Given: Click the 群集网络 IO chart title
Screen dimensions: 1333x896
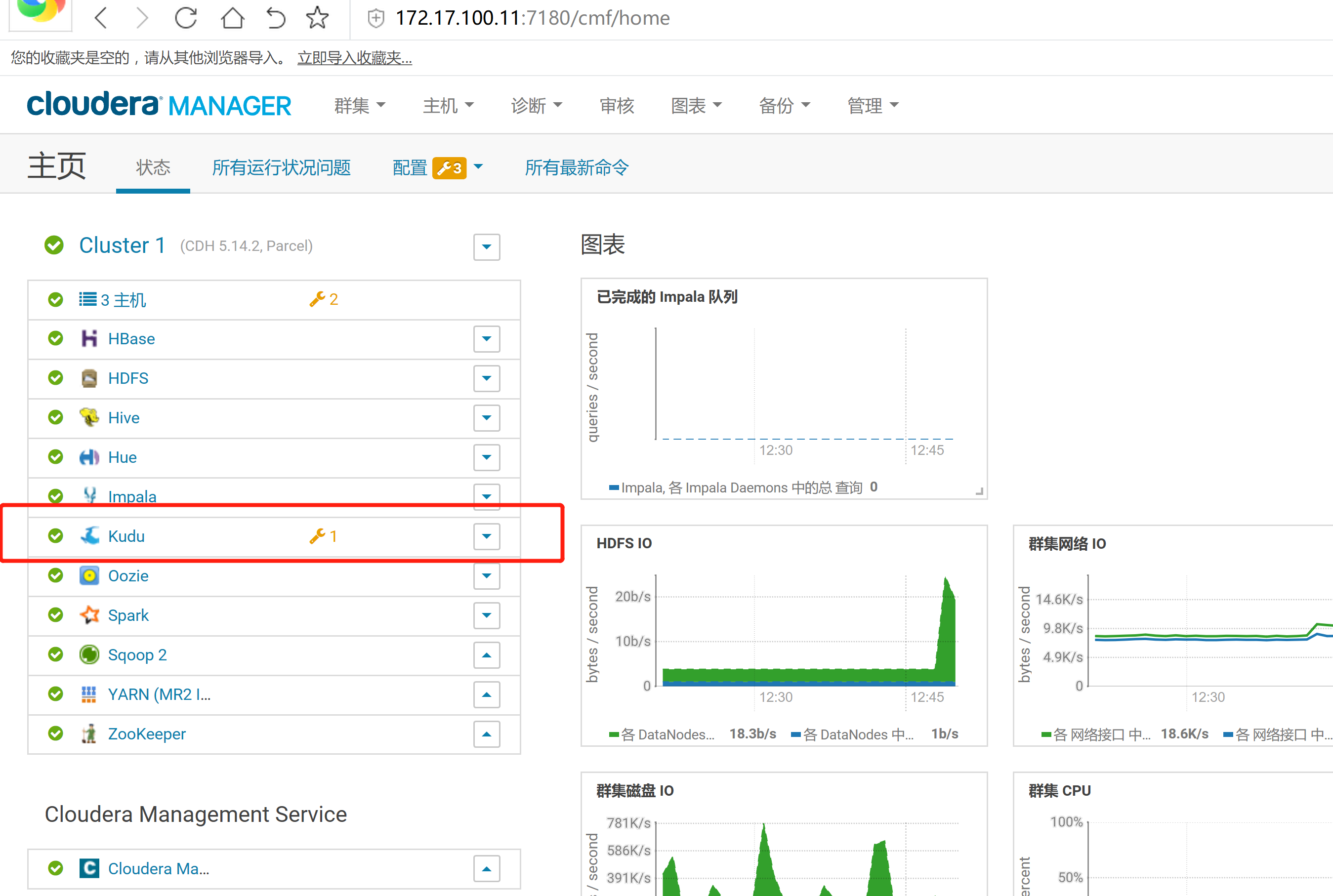Looking at the screenshot, I should (x=1067, y=543).
